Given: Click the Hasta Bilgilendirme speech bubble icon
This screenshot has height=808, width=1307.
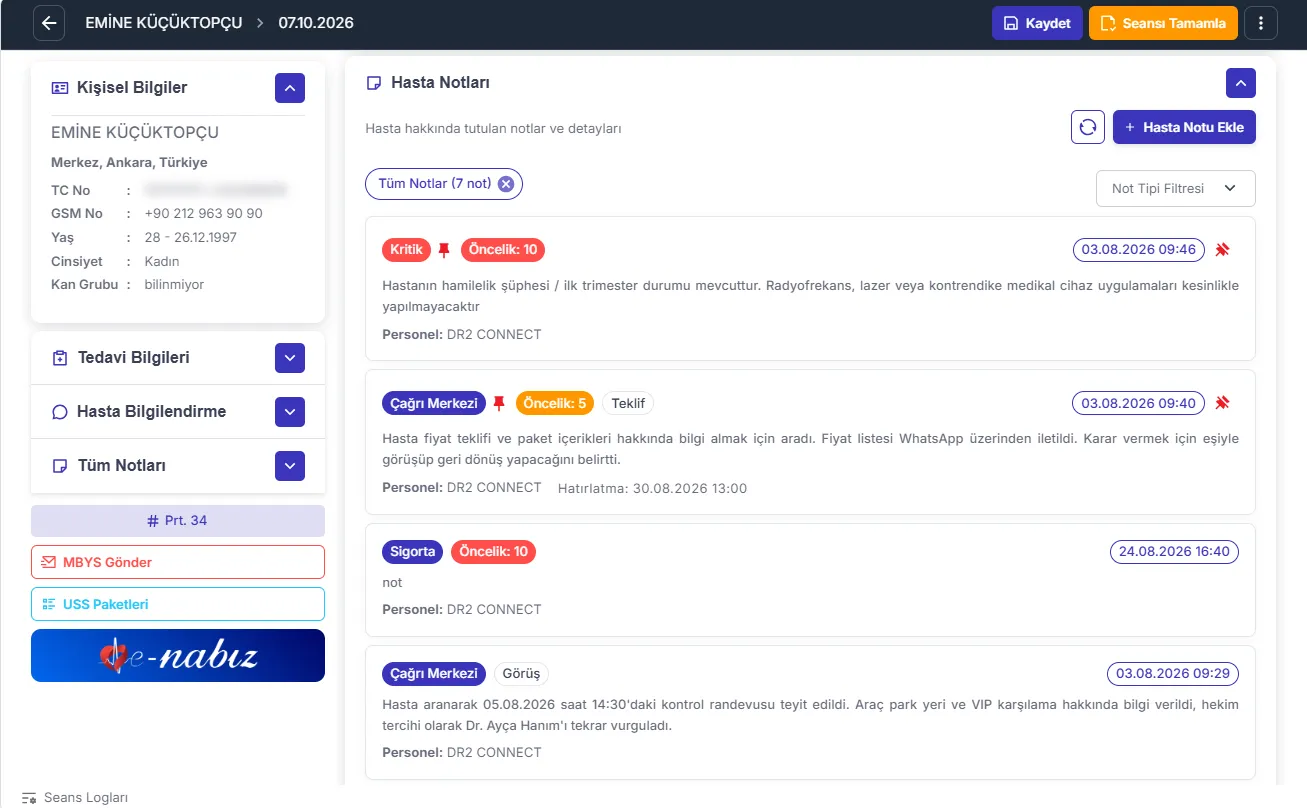Looking at the screenshot, I should (60, 412).
